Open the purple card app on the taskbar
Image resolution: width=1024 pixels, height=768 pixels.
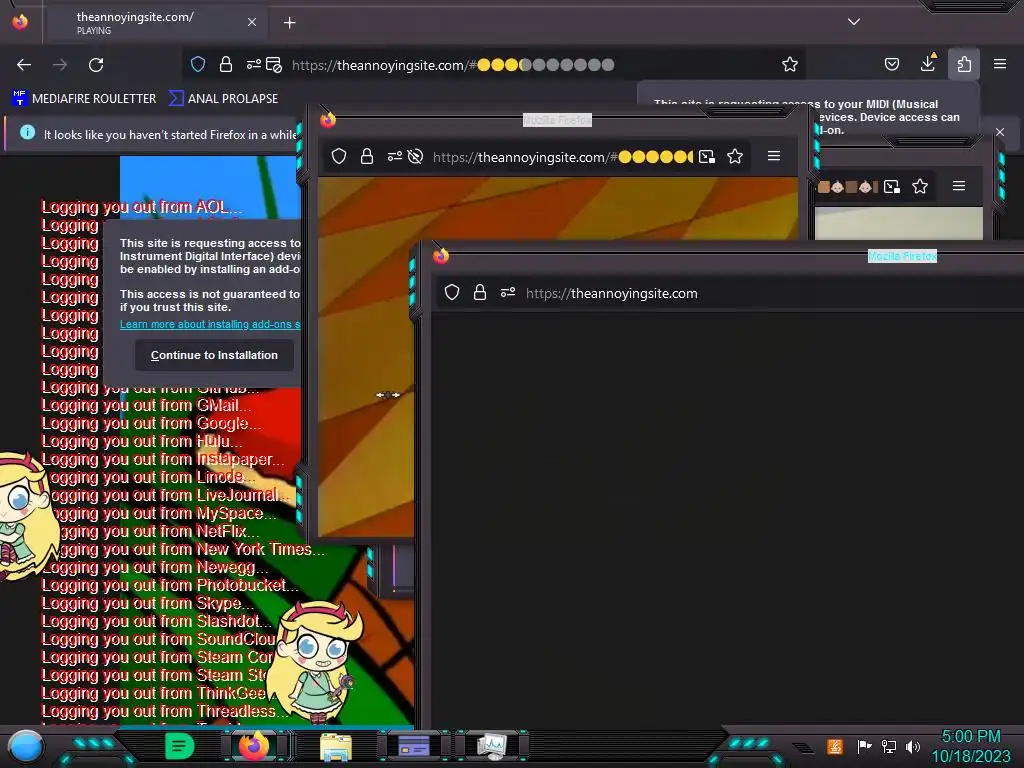413,746
